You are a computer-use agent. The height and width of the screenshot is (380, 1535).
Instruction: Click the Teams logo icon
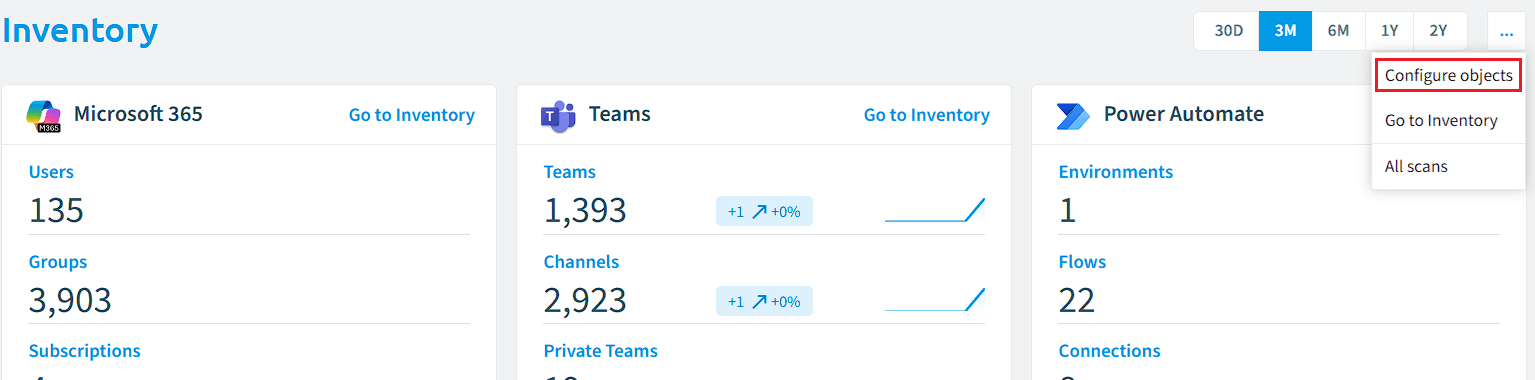[558, 116]
